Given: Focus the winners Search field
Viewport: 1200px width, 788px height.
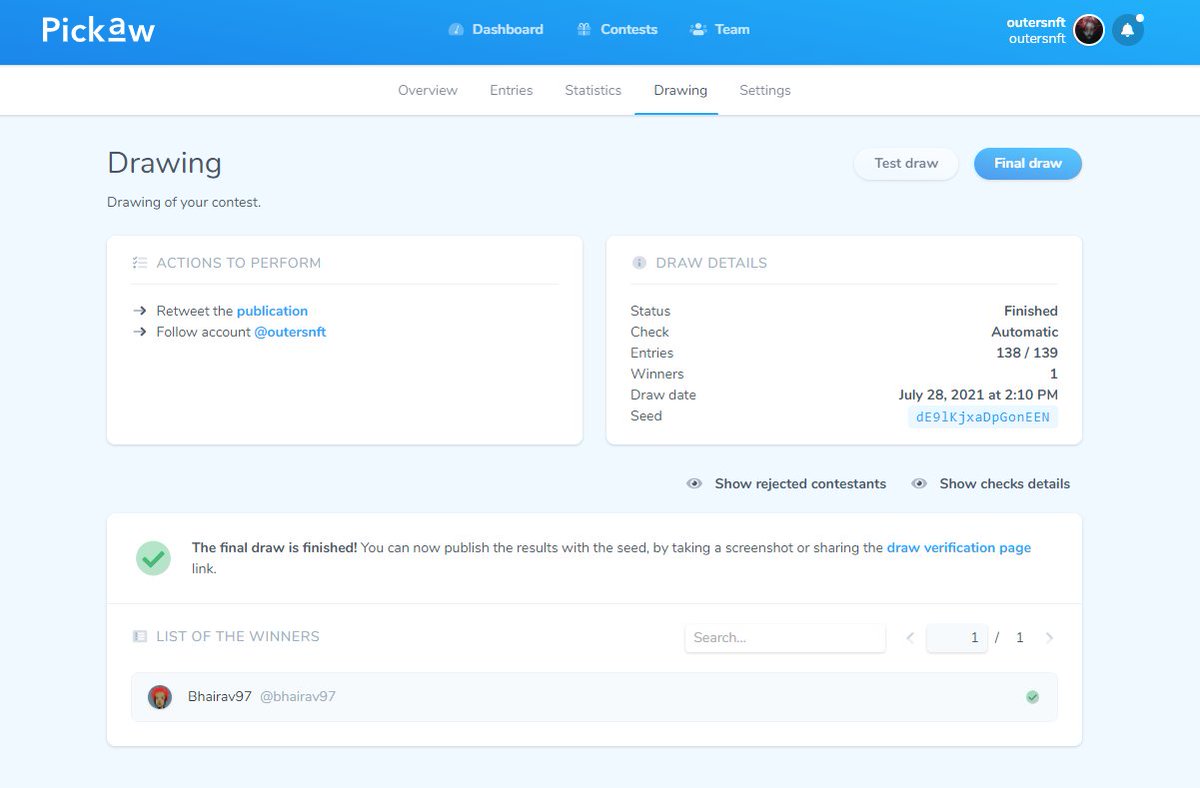Looking at the screenshot, I should 785,638.
